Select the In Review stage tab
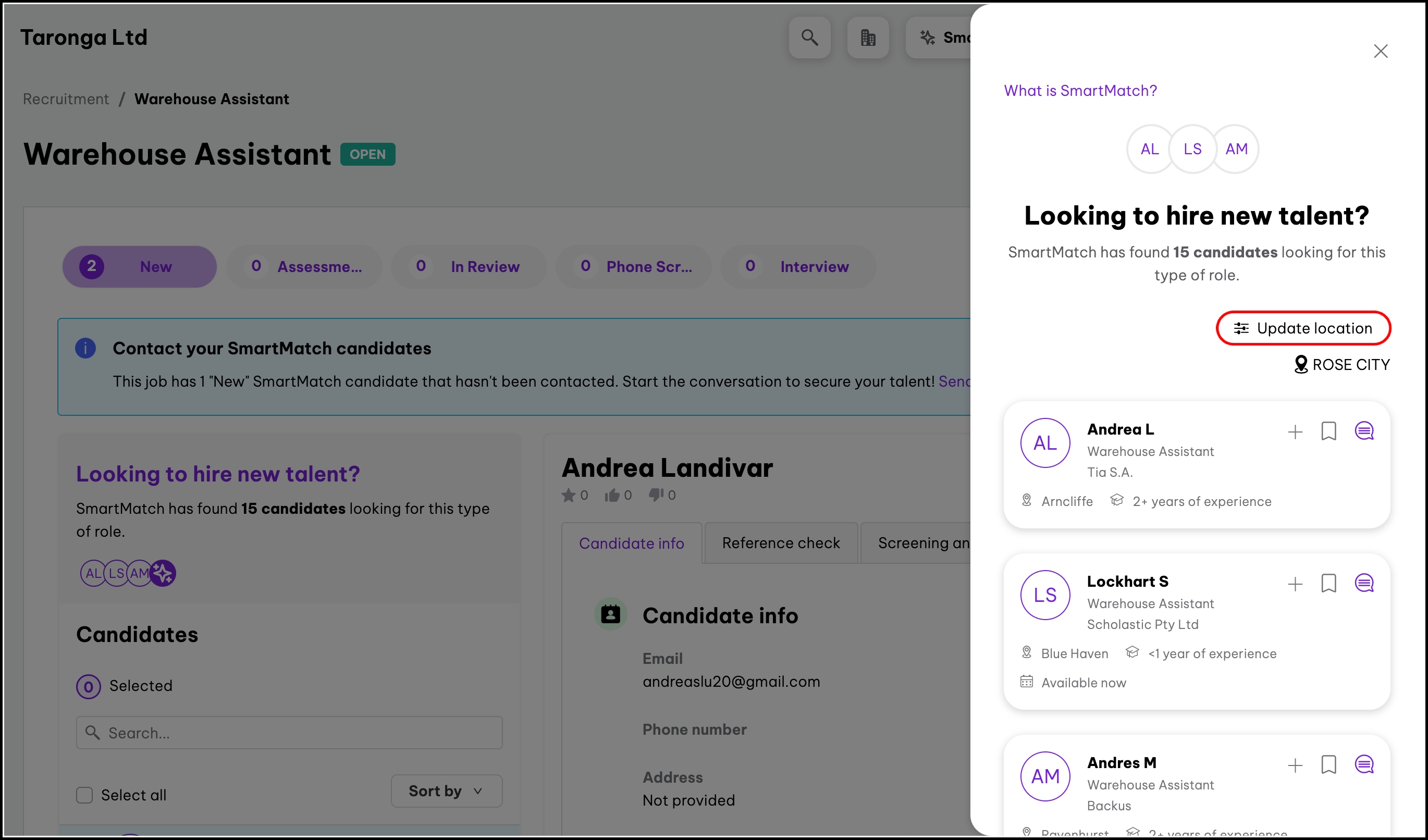This screenshot has width=1428, height=840. coord(468,266)
